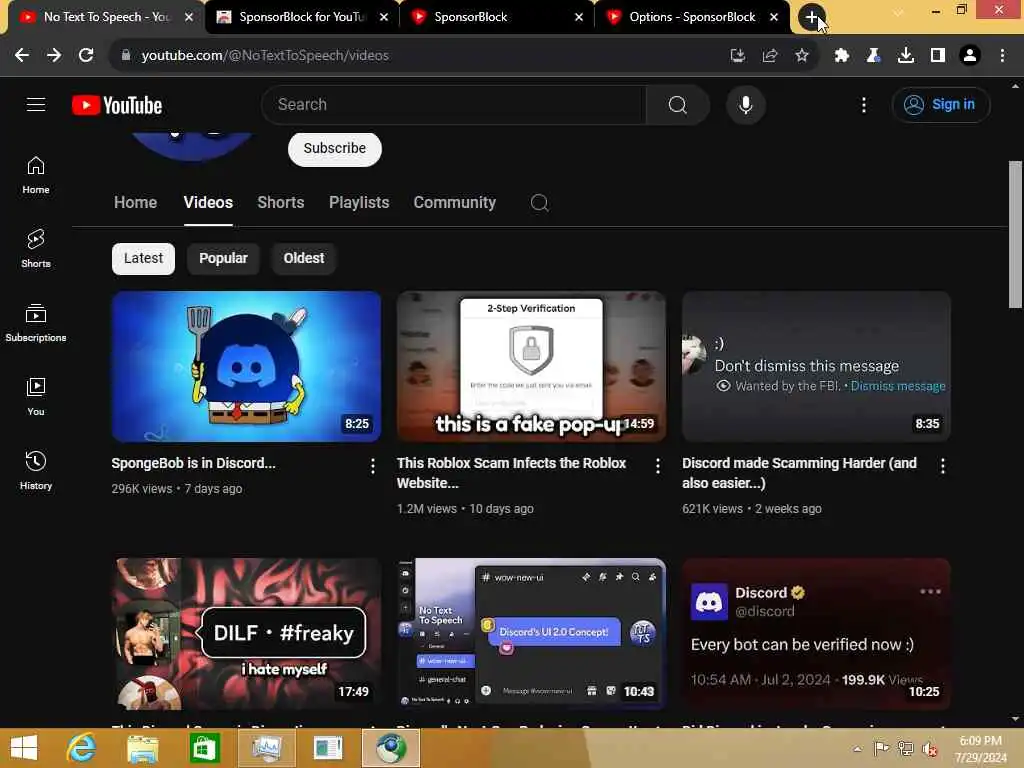Image resolution: width=1024 pixels, height=768 pixels.
Task: Open This Roblox Scam Infects title link
Action: pos(511,473)
